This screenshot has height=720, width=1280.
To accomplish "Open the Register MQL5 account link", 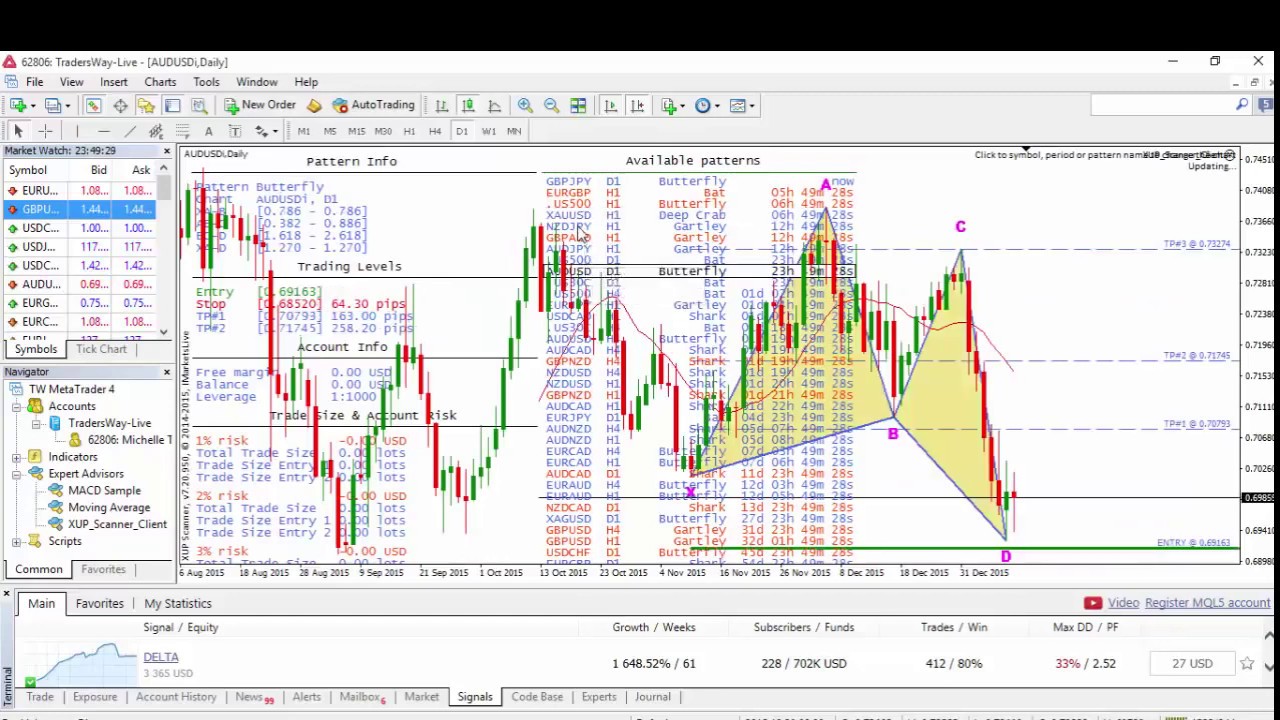I will [x=1207, y=603].
